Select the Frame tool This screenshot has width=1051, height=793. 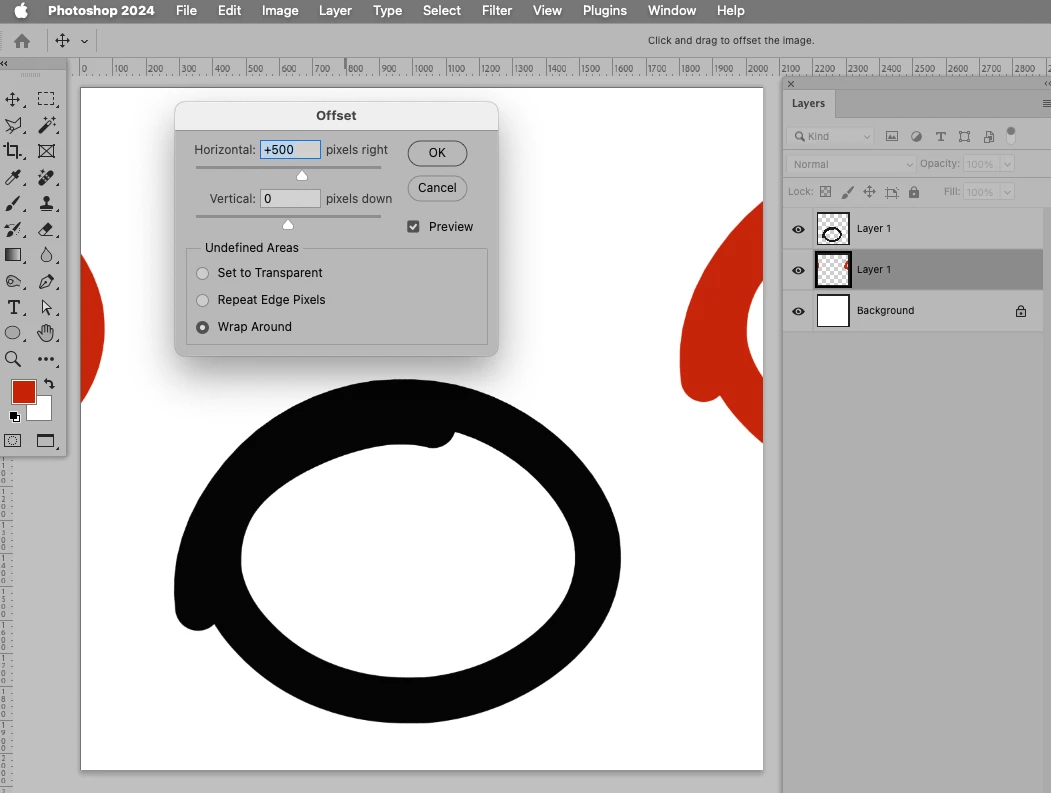46,151
